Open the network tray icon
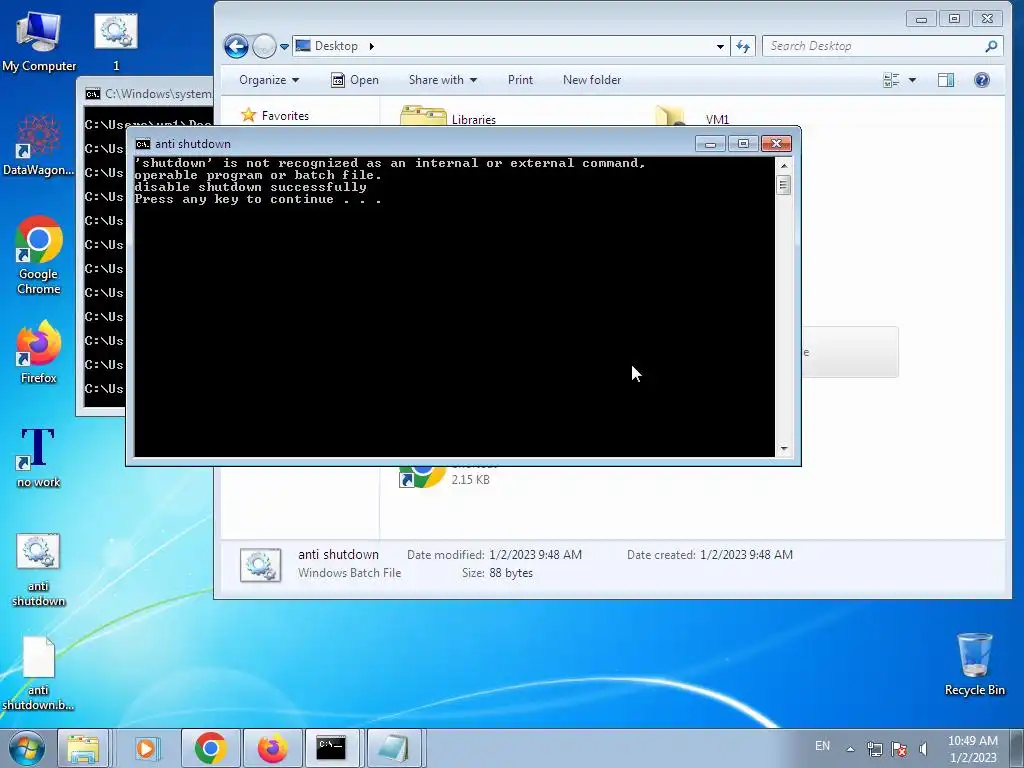1024x768 pixels. [x=874, y=749]
